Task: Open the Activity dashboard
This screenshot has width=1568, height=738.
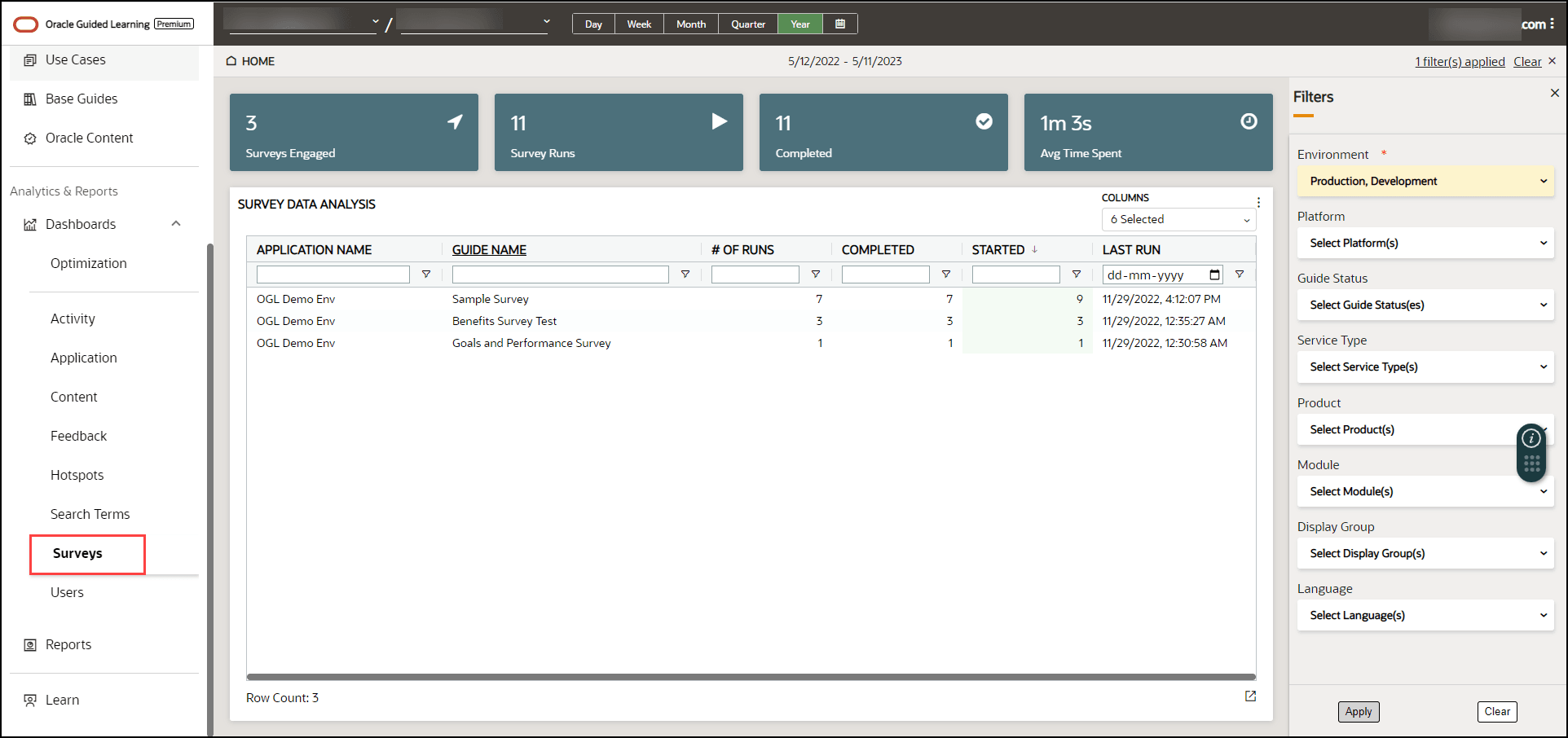Action: (x=73, y=319)
